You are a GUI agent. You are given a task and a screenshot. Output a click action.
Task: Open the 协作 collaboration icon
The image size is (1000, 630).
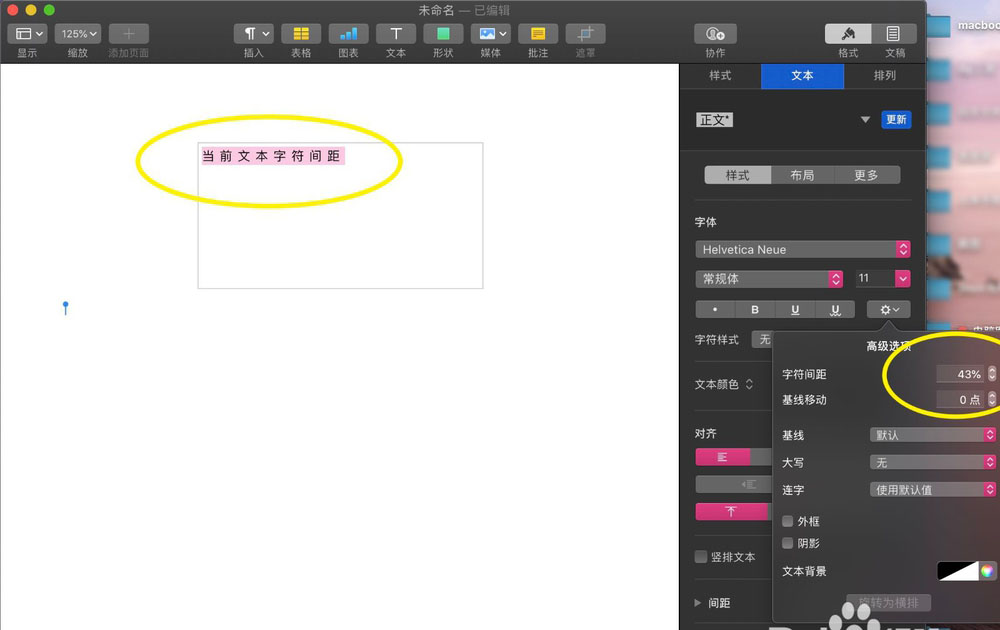click(714, 35)
